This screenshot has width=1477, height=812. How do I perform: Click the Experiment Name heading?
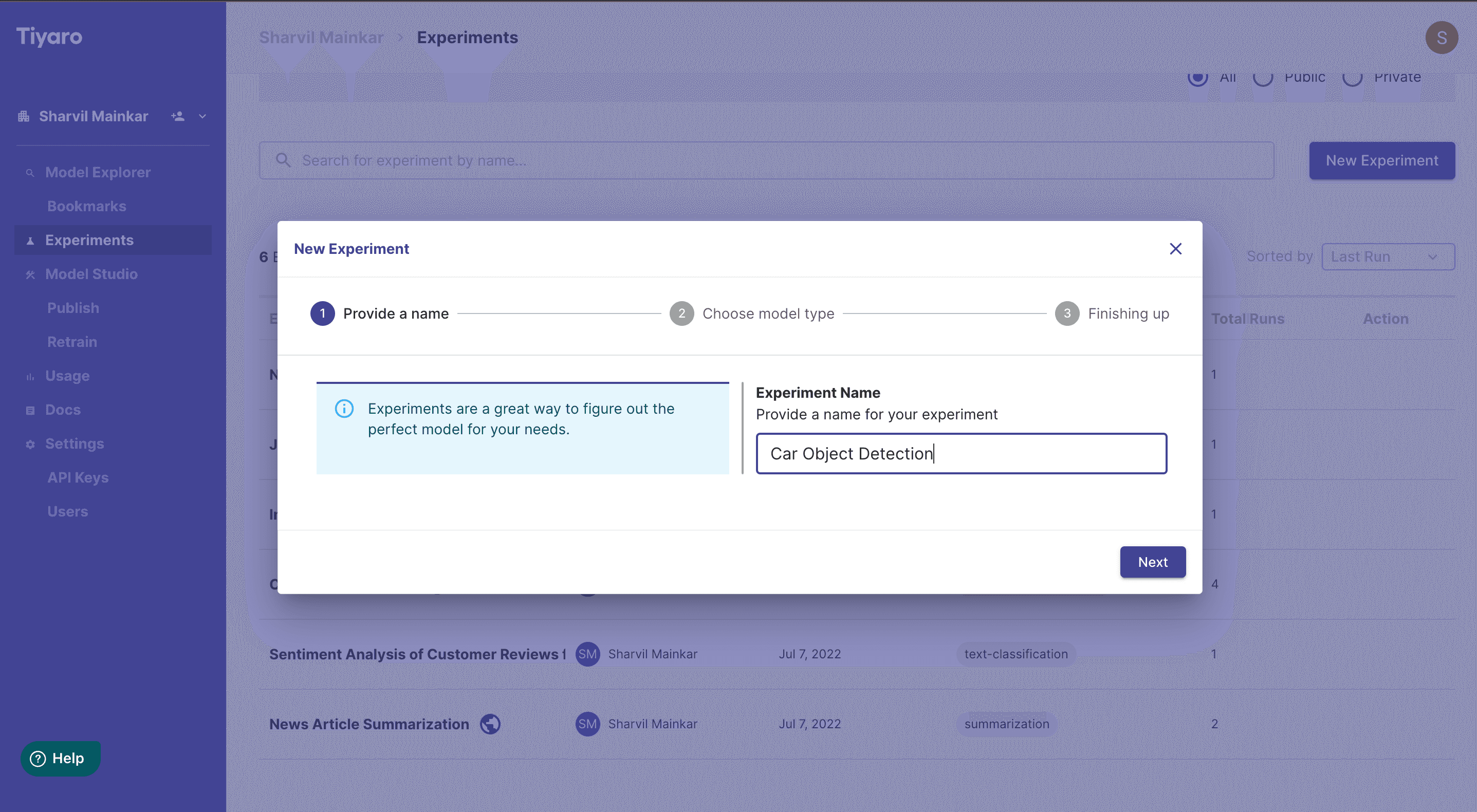[818, 393]
